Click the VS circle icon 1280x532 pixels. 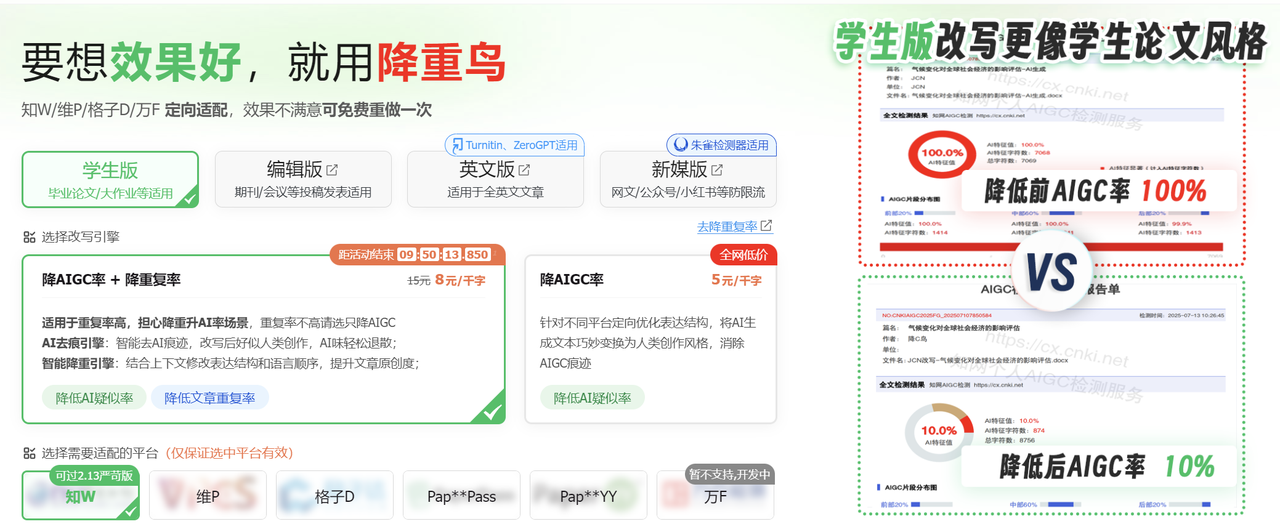click(1052, 271)
